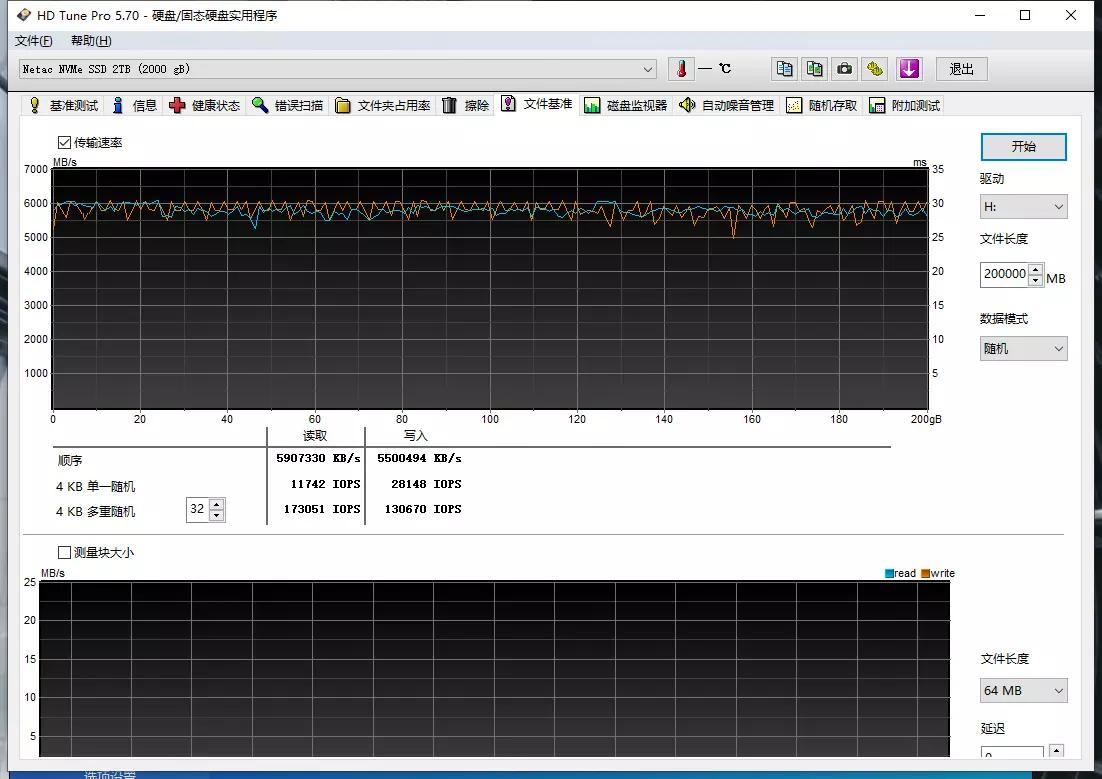The width and height of the screenshot is (1102, 779).
Task: Enable the 测量块大小 checkbox
Action: (x=65, y=552)
